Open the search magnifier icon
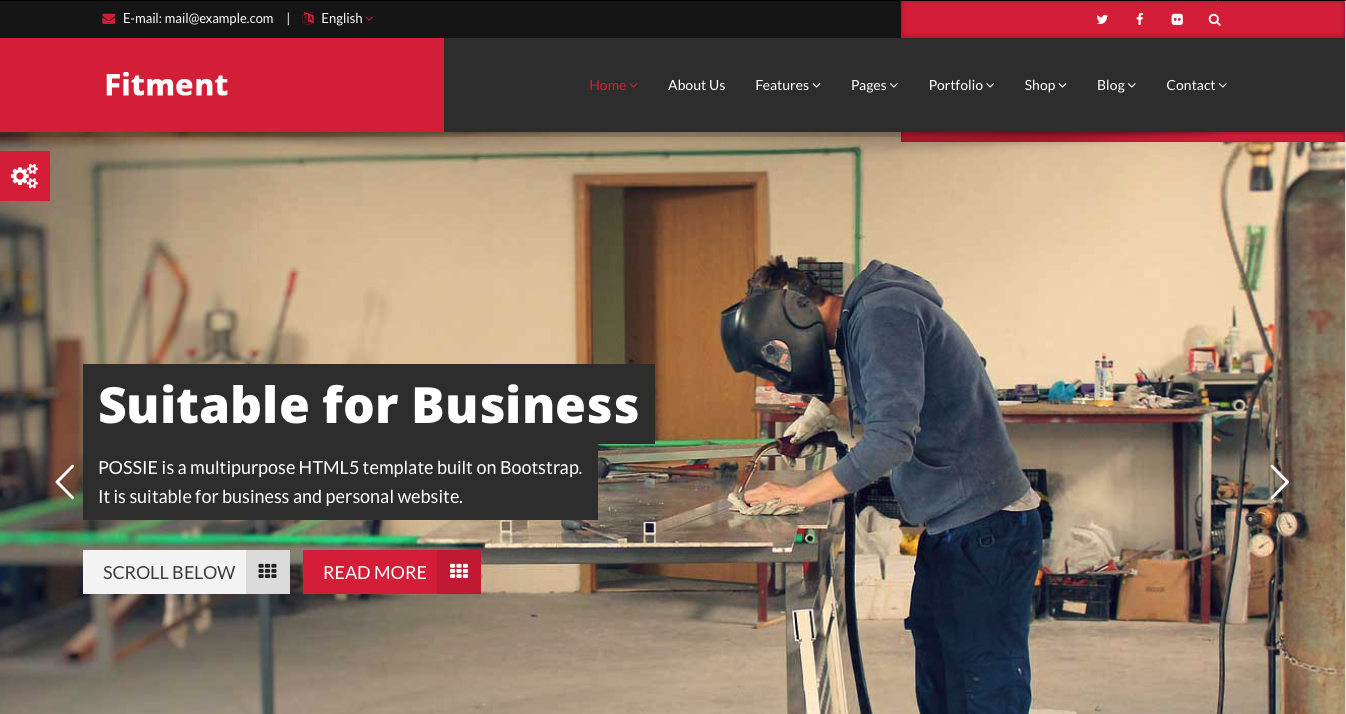Image resolution: width=1346 pixels, height=714 pixels. 1214,19
